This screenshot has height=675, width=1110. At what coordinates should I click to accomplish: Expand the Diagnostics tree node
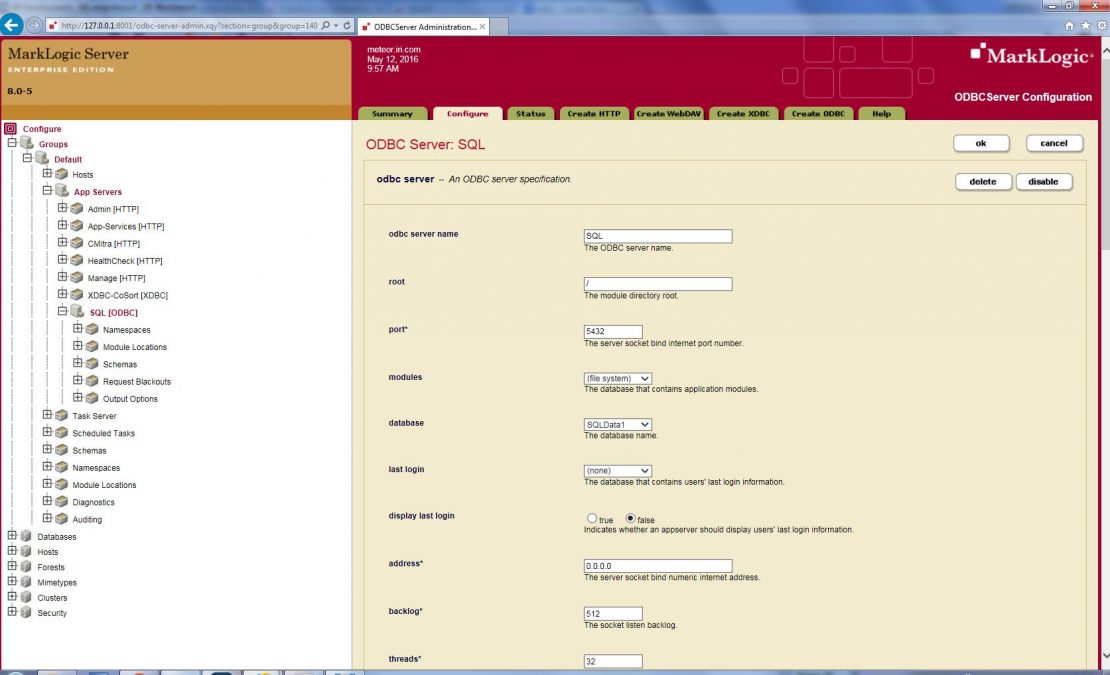47,501
